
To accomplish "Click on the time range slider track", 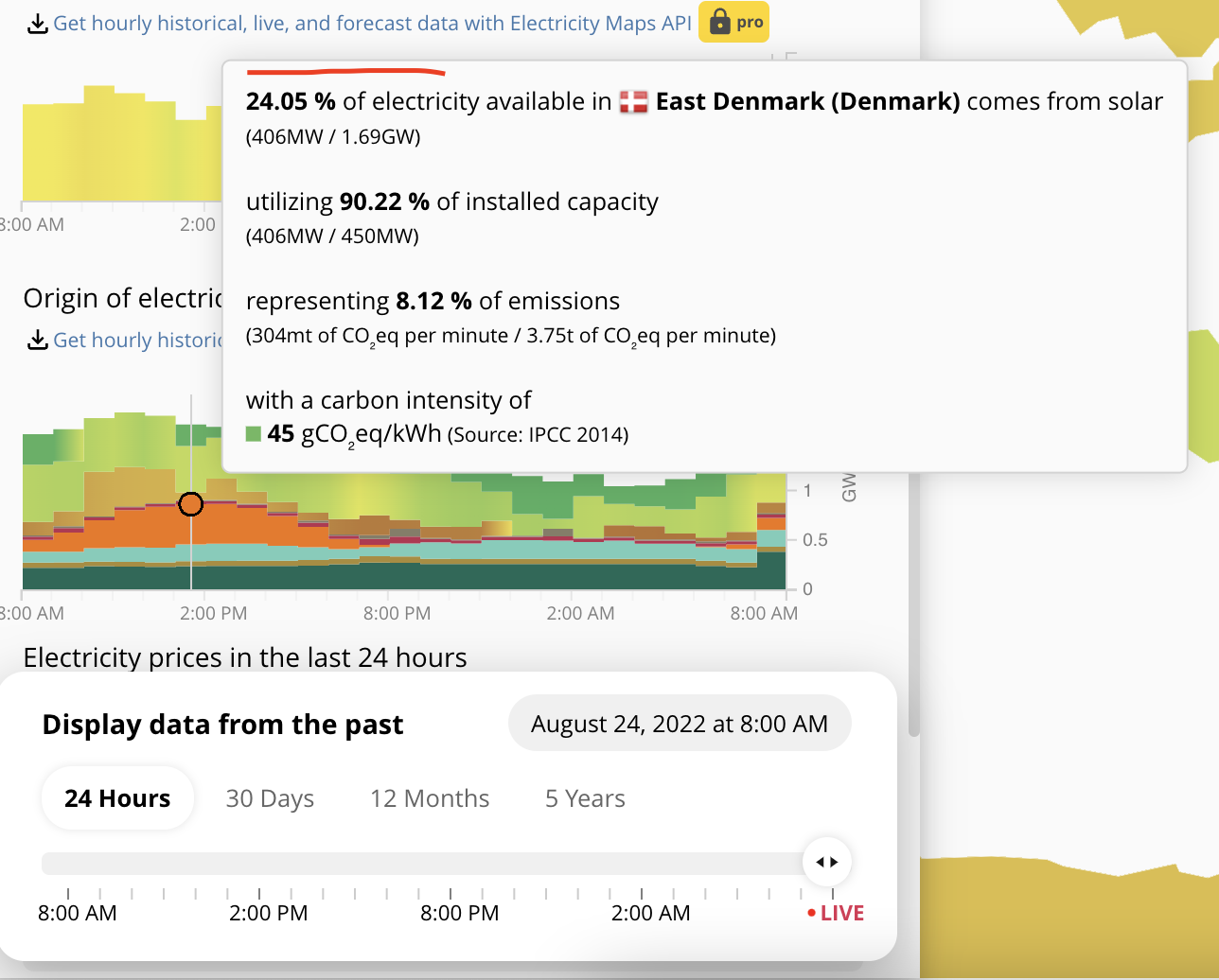I will [426, 864].
